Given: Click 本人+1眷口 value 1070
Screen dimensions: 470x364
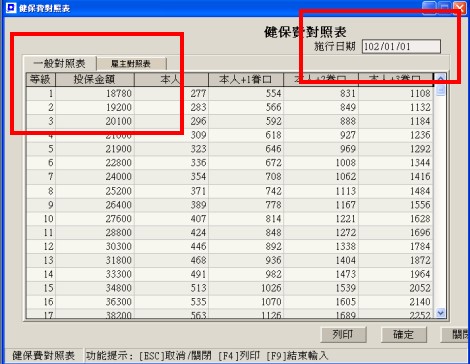Looking at the screenshot, I should (x=246, y=302).
